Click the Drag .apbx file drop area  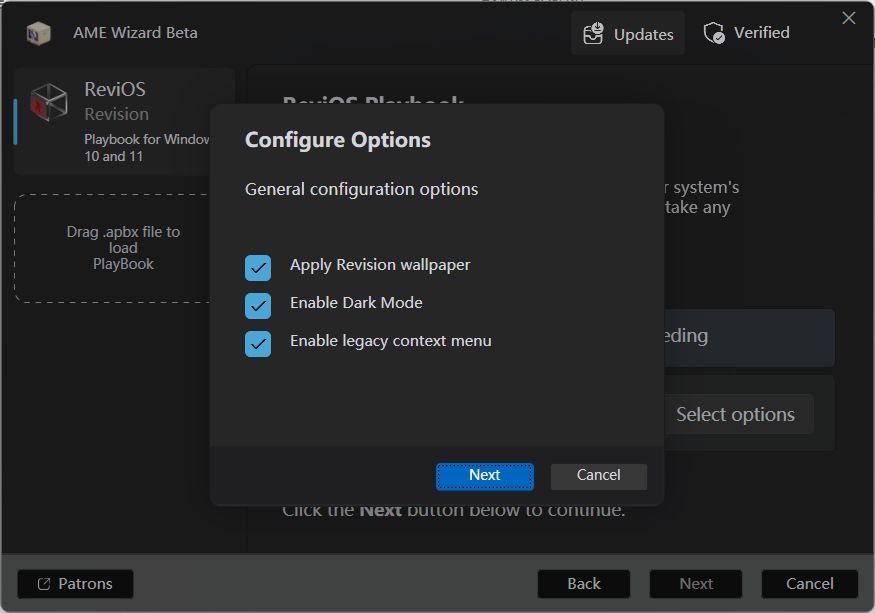(124, 248)
